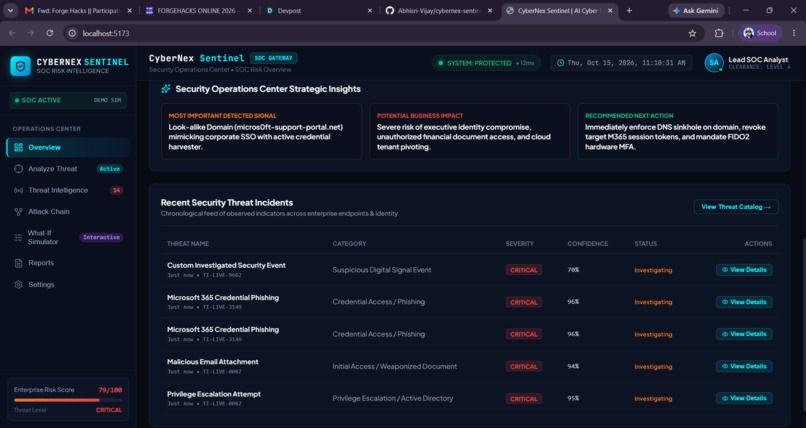Bookmark this page with the star icon

pyautogui.click(x=692, y=33)
